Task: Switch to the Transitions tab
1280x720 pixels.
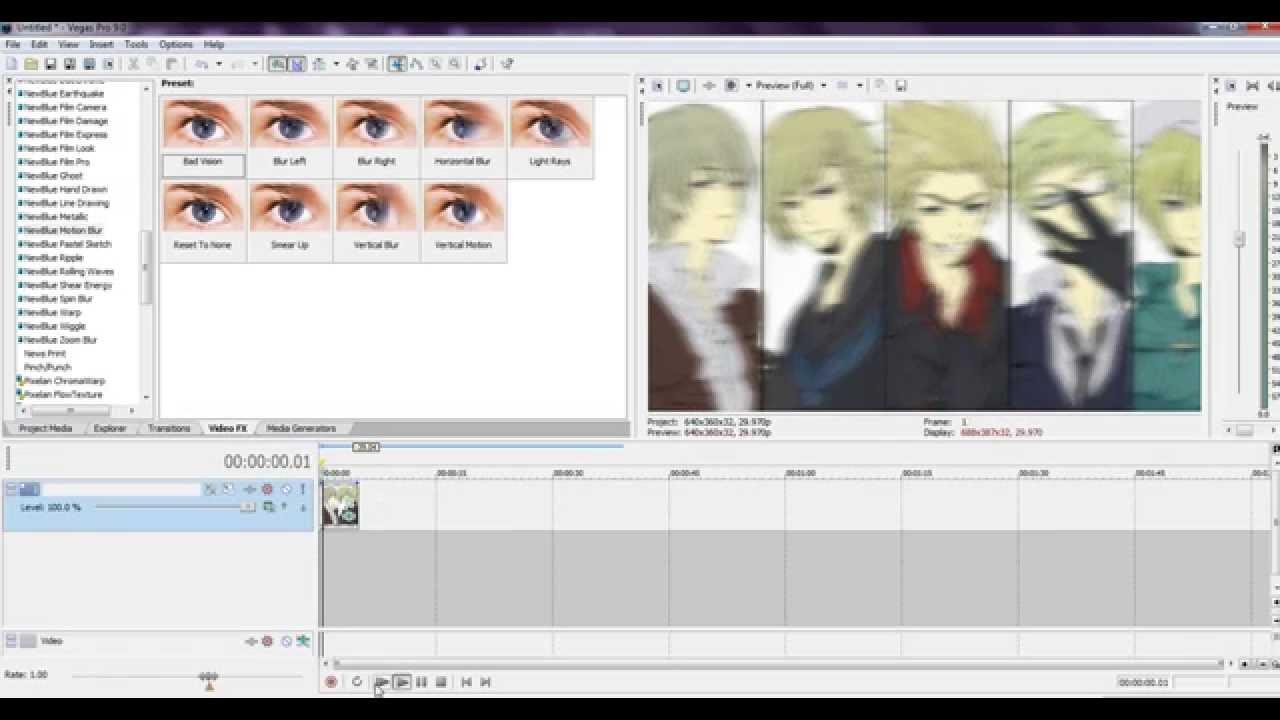Action: click(x=169, y=428)
